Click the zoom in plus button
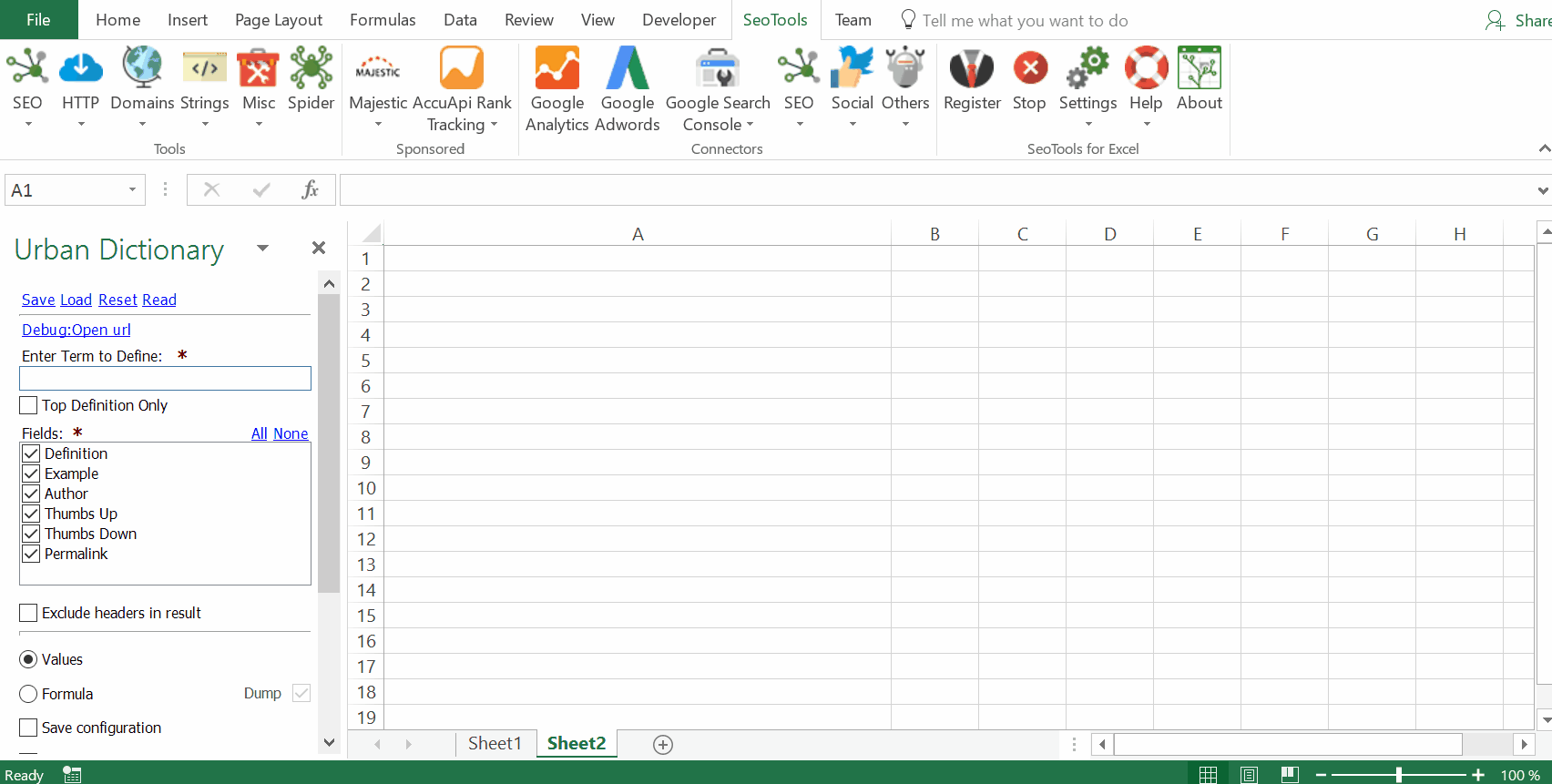This screenshot has height=784, width=1552. coord(1478,775)
